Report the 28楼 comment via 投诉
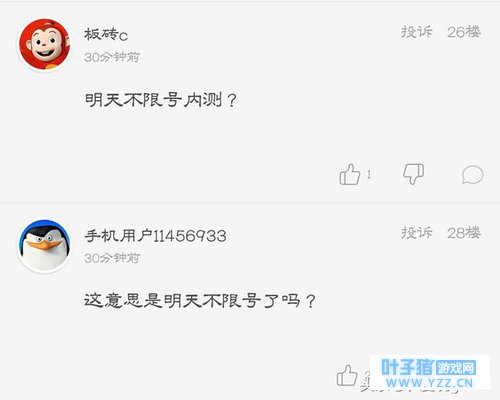 tap(417, 233)
